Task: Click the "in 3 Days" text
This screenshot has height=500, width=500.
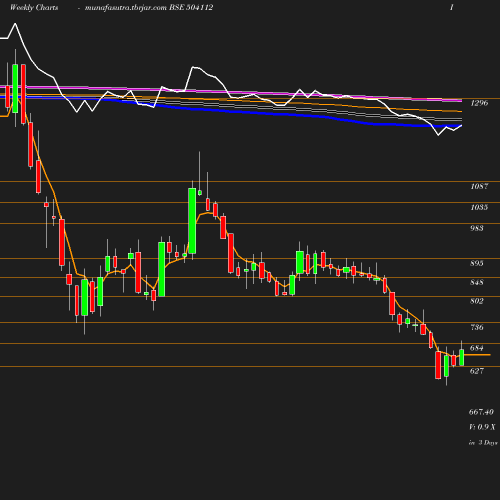Action: pos(483,443)
